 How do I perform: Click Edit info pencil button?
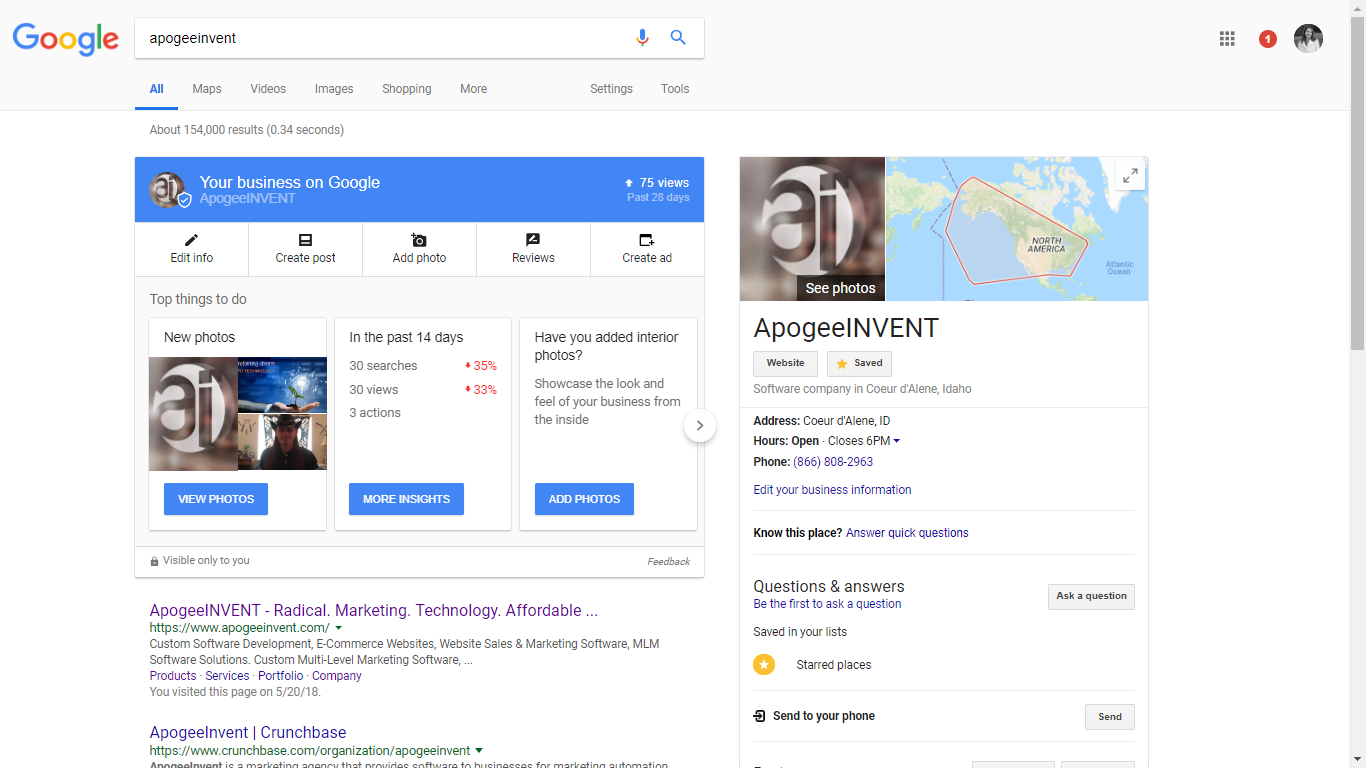click(x=192, y=249)
